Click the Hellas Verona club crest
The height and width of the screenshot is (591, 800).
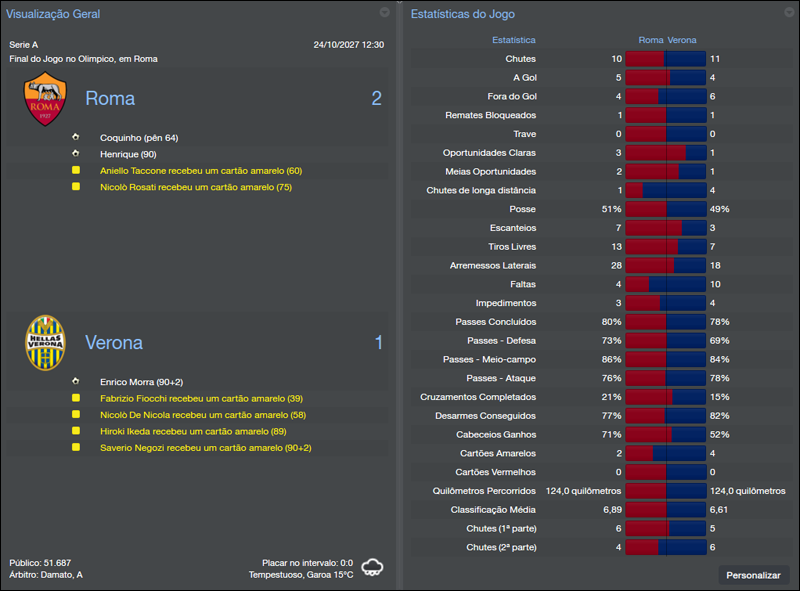45,342
